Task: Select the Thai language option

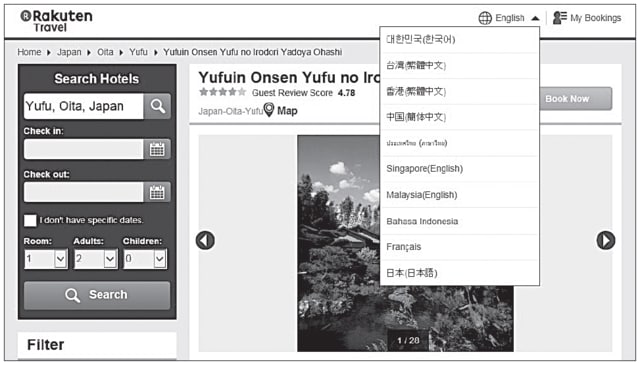Action: point(460,143)
